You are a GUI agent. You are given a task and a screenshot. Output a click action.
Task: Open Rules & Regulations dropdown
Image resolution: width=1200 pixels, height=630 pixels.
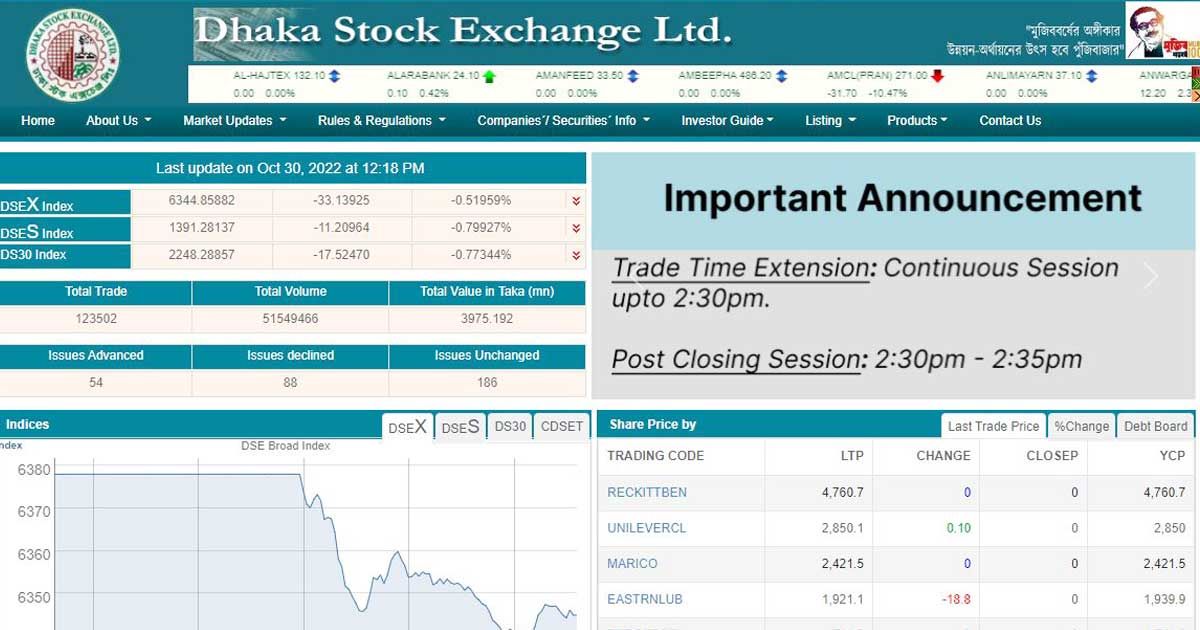(x=381, y=120)
